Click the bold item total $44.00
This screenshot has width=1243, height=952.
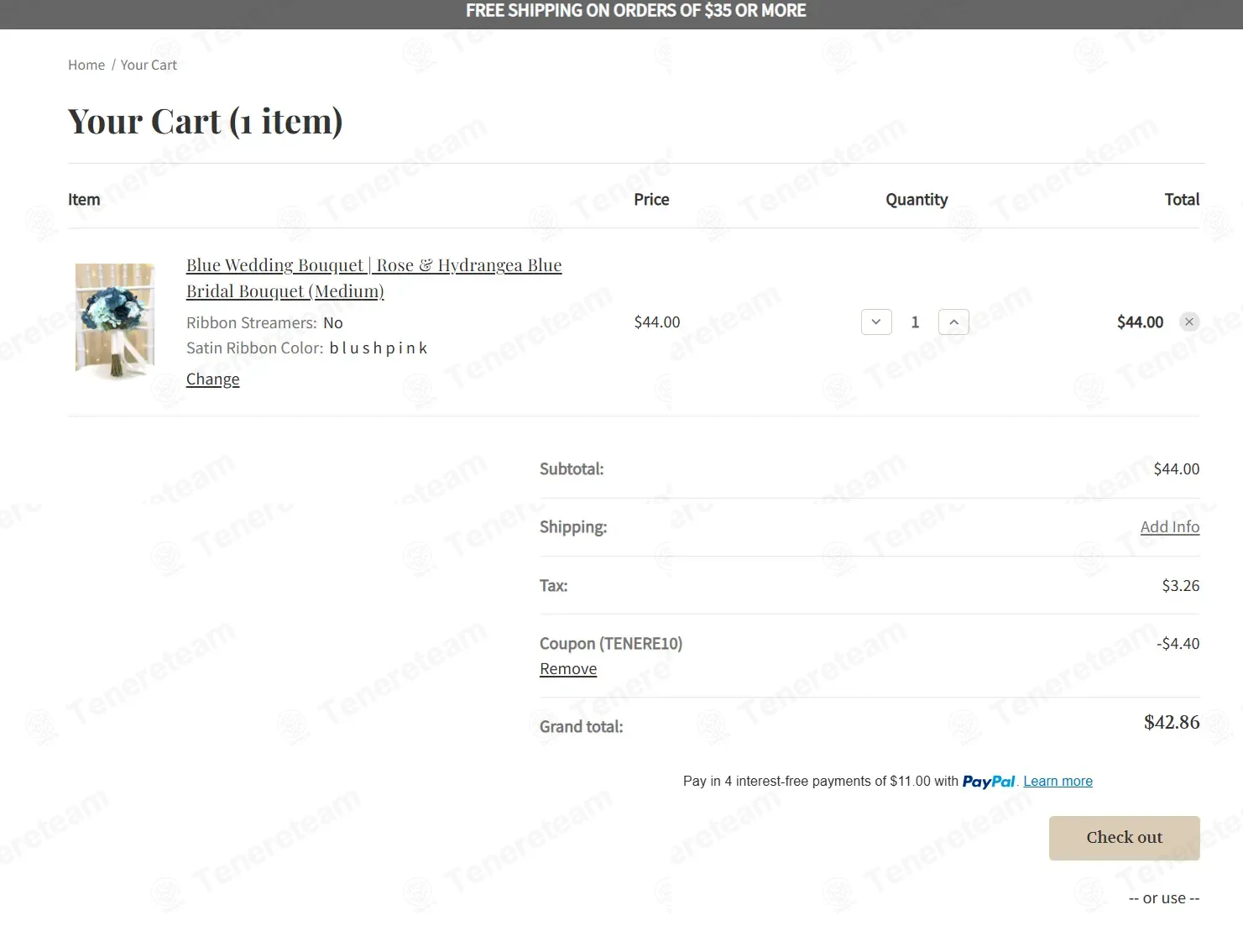(x=1140, y=322)
